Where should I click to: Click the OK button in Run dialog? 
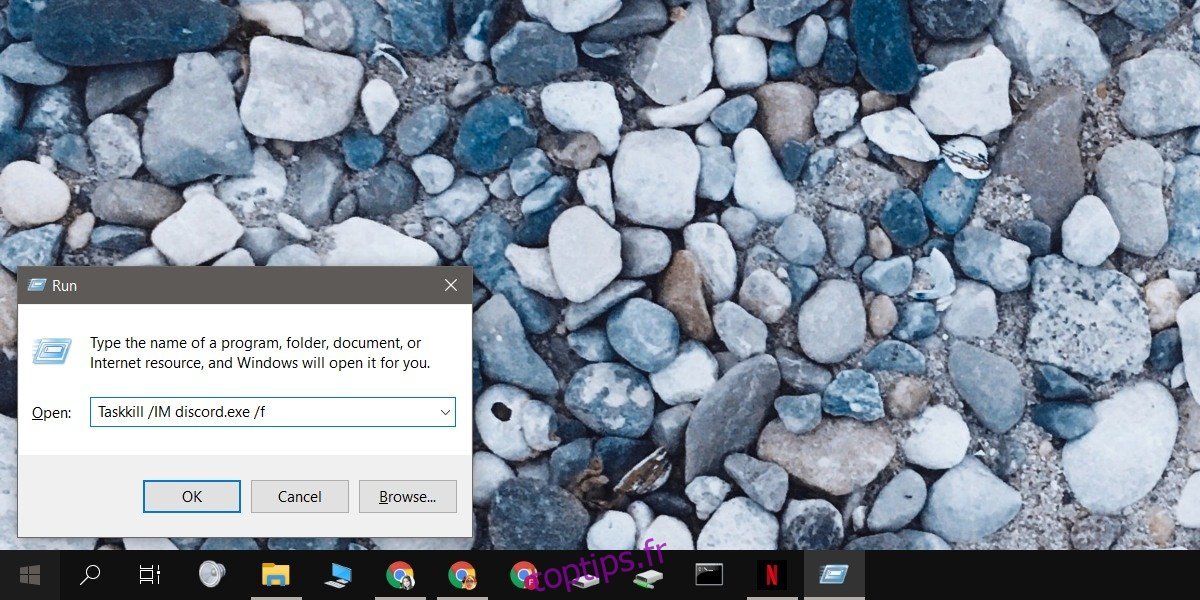click(192, 496)
